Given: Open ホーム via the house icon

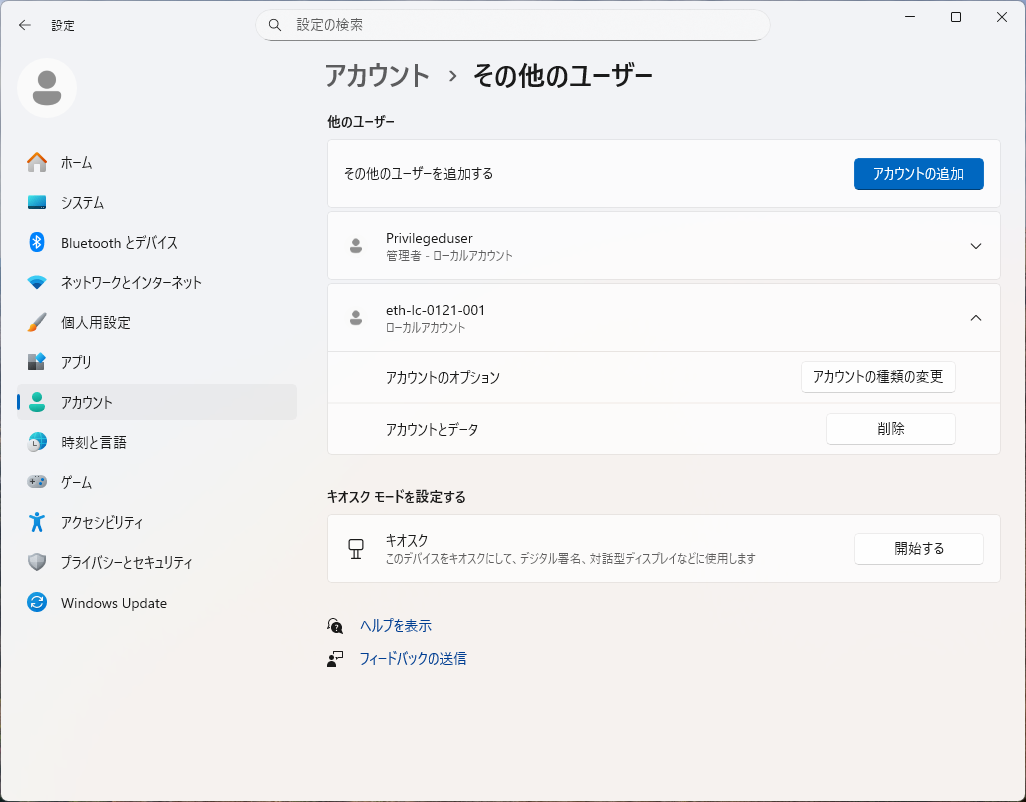Looking at the screenshot, I should 37,162.
